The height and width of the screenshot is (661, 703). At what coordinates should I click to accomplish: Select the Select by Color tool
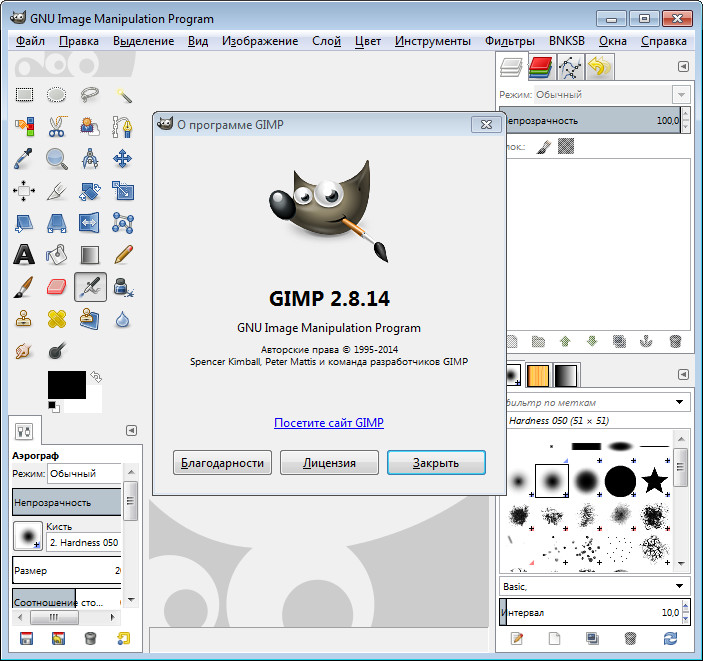(x=24, y=127)
